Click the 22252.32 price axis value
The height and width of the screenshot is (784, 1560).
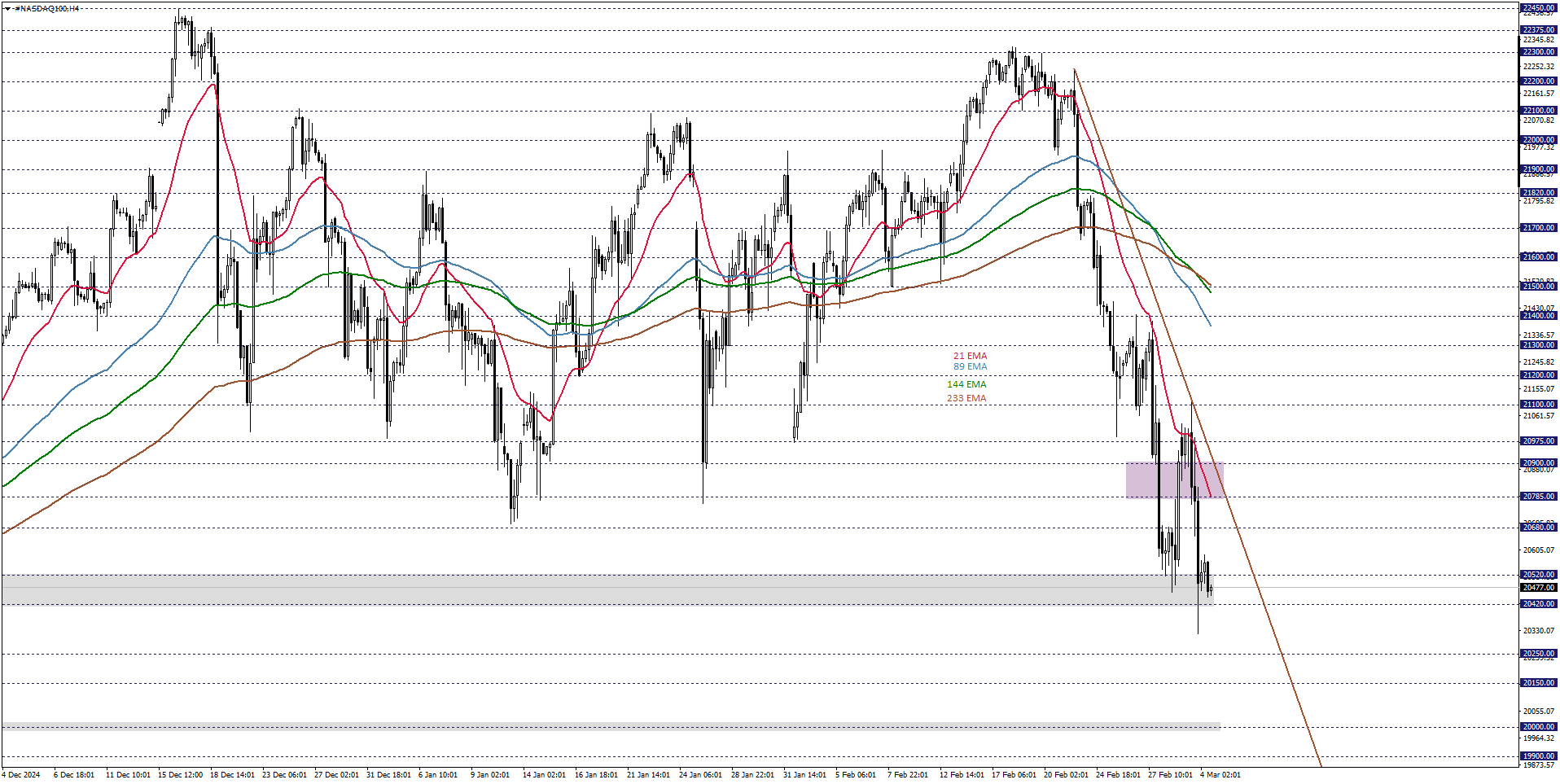[x=1539, y=67]
